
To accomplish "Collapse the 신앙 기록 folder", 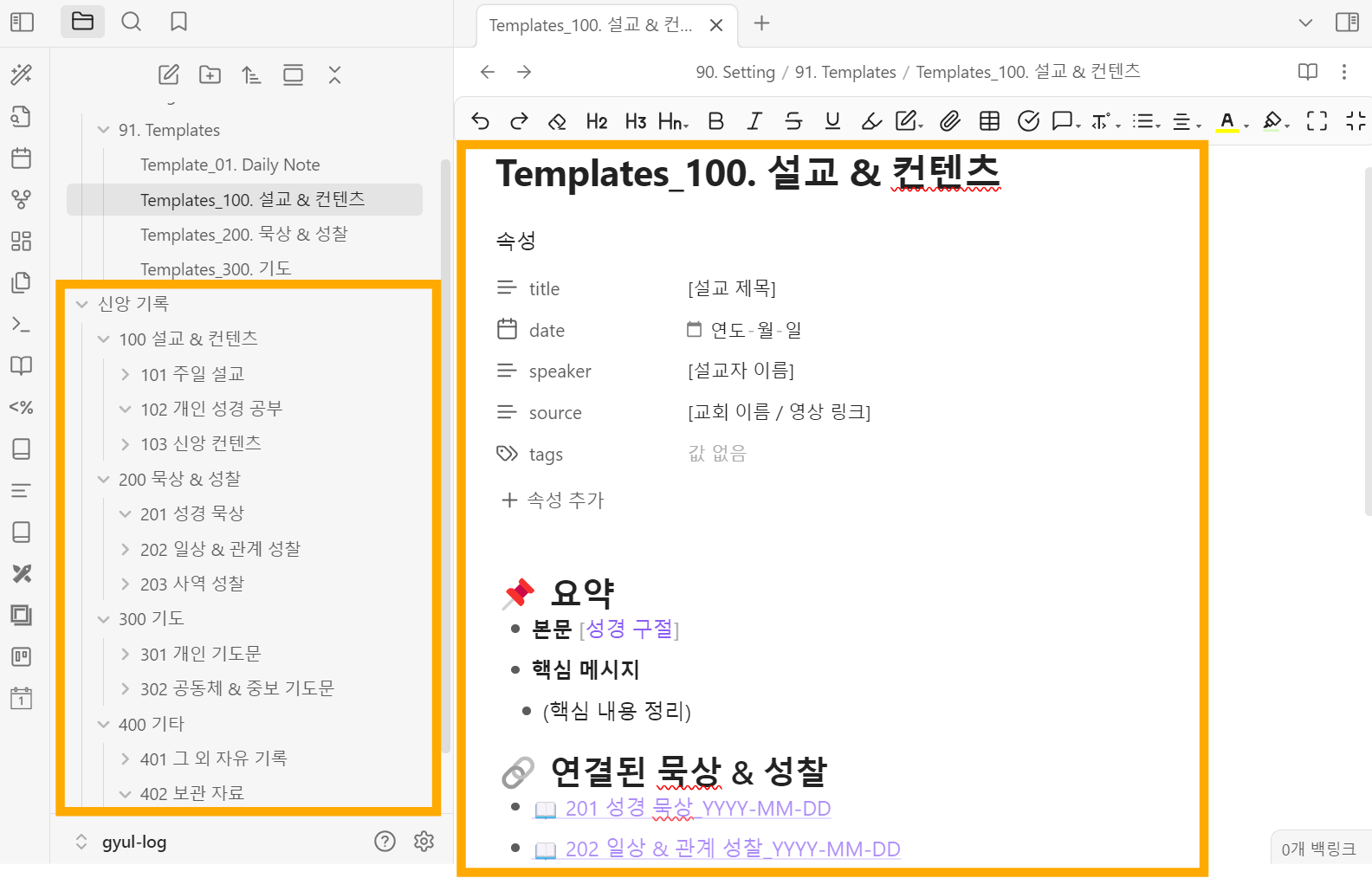I will (x=82, y=304).
